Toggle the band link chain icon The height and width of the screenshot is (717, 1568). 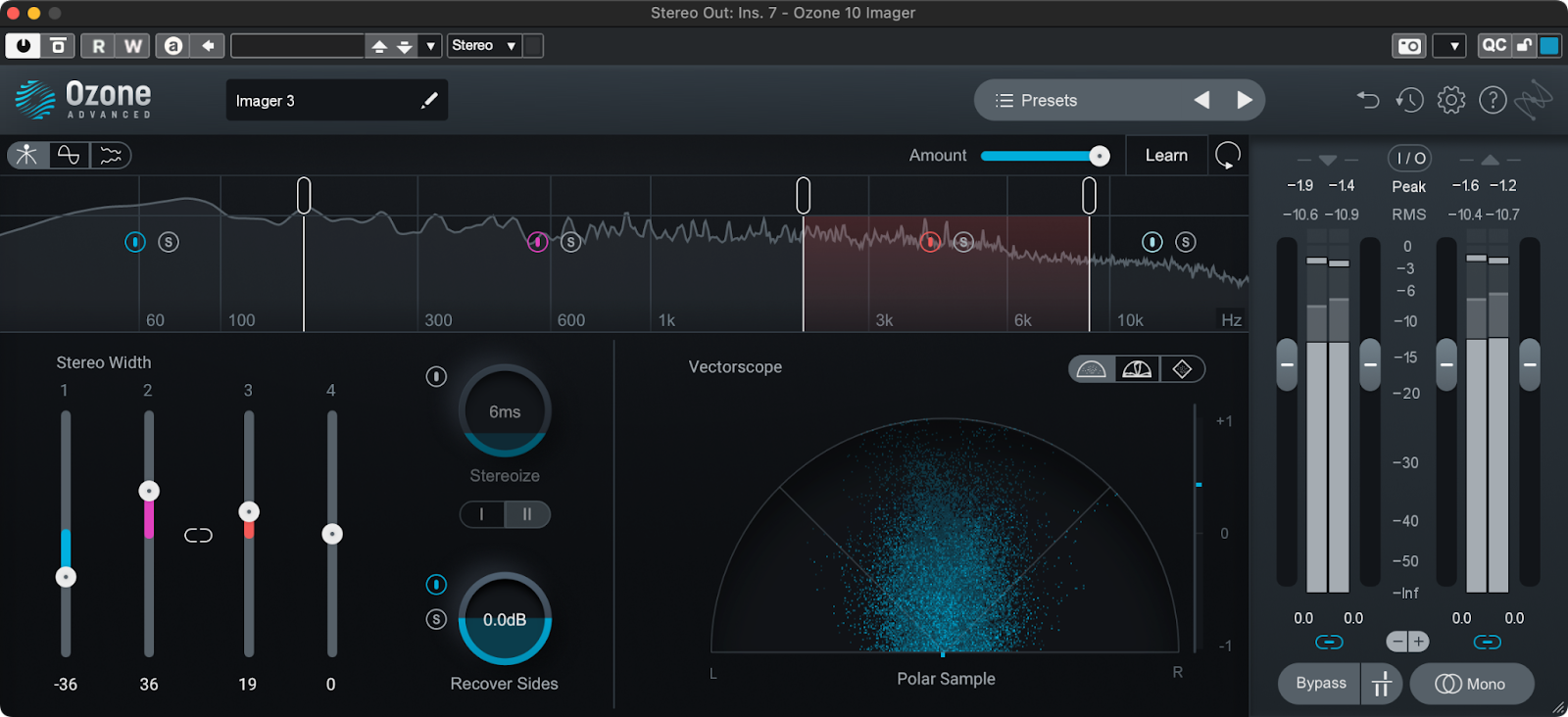(198, 535)
